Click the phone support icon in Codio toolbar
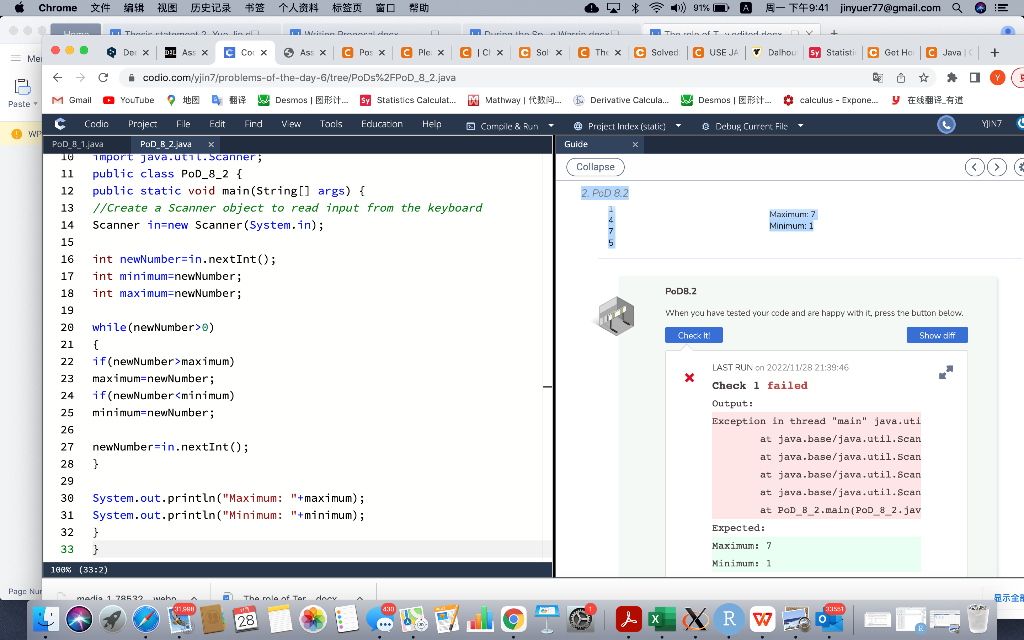Viewport: 1024px width, 640px height. 945,124
